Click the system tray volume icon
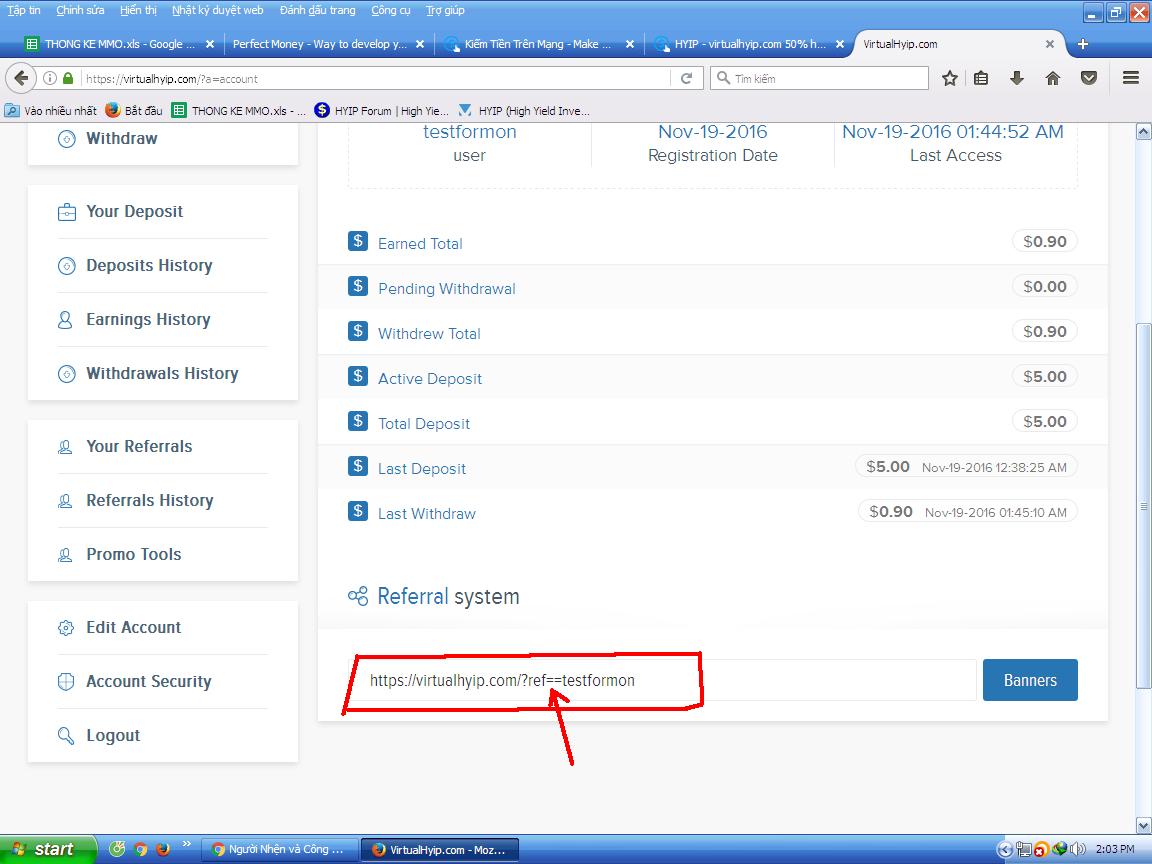 [1078, 850]
